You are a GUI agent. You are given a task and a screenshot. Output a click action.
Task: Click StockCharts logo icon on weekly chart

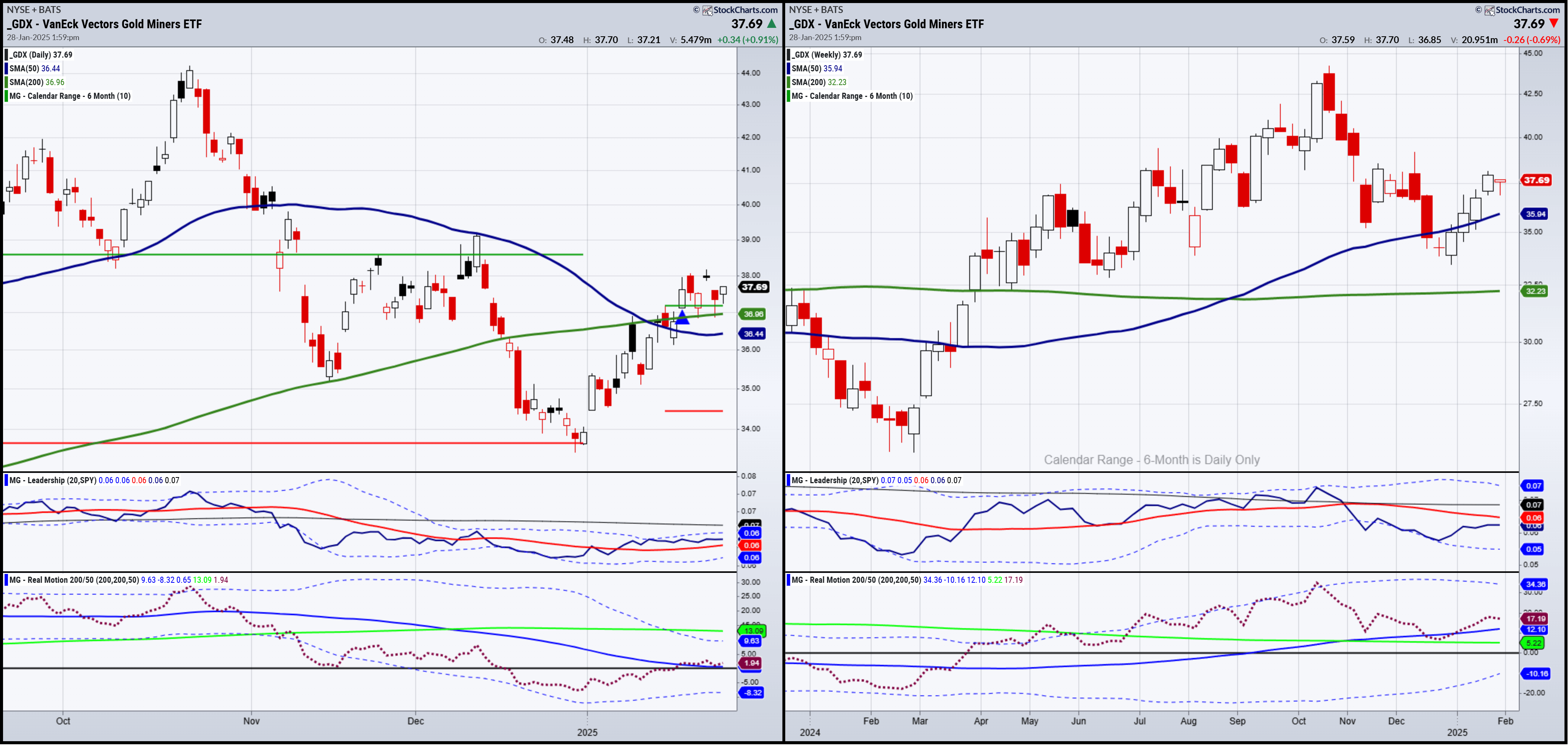[1489, 10]
